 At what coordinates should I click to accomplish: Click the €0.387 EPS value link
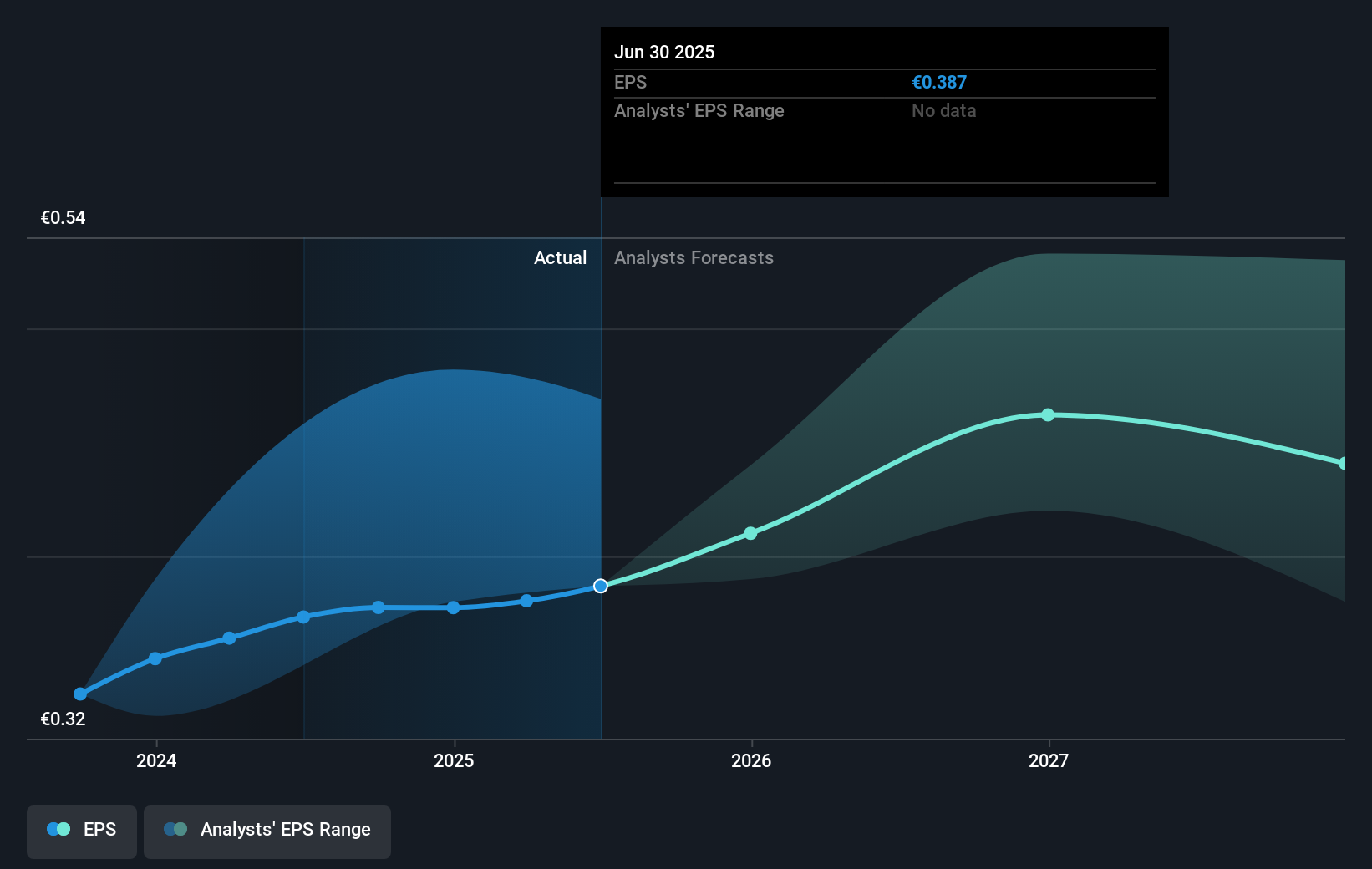(938, 83)
